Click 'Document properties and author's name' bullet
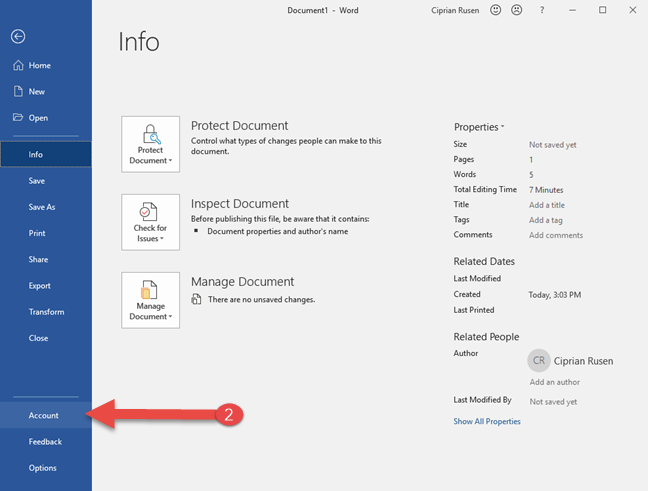Image resolution: width=648 pixels, height=491 pixels. (x=278, y=231)
